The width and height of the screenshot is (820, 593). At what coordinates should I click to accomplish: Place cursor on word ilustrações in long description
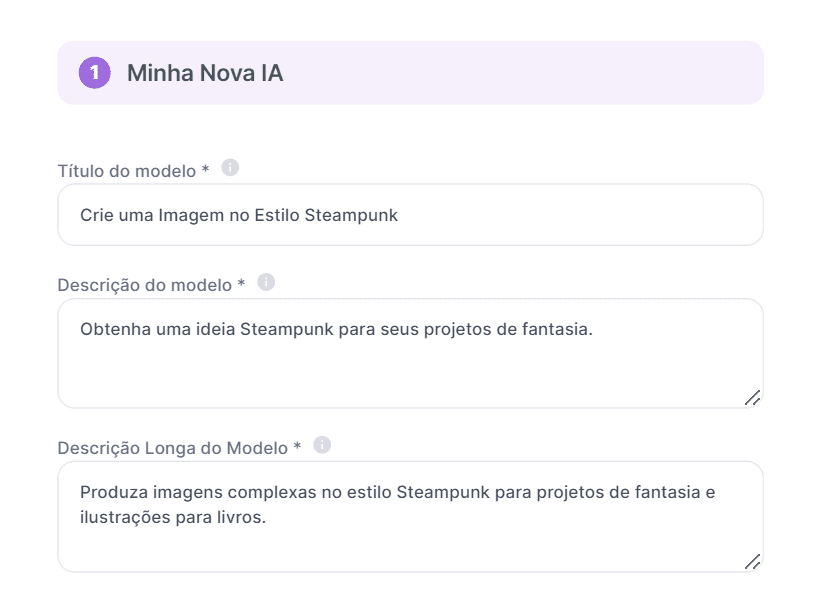[121, 518]
